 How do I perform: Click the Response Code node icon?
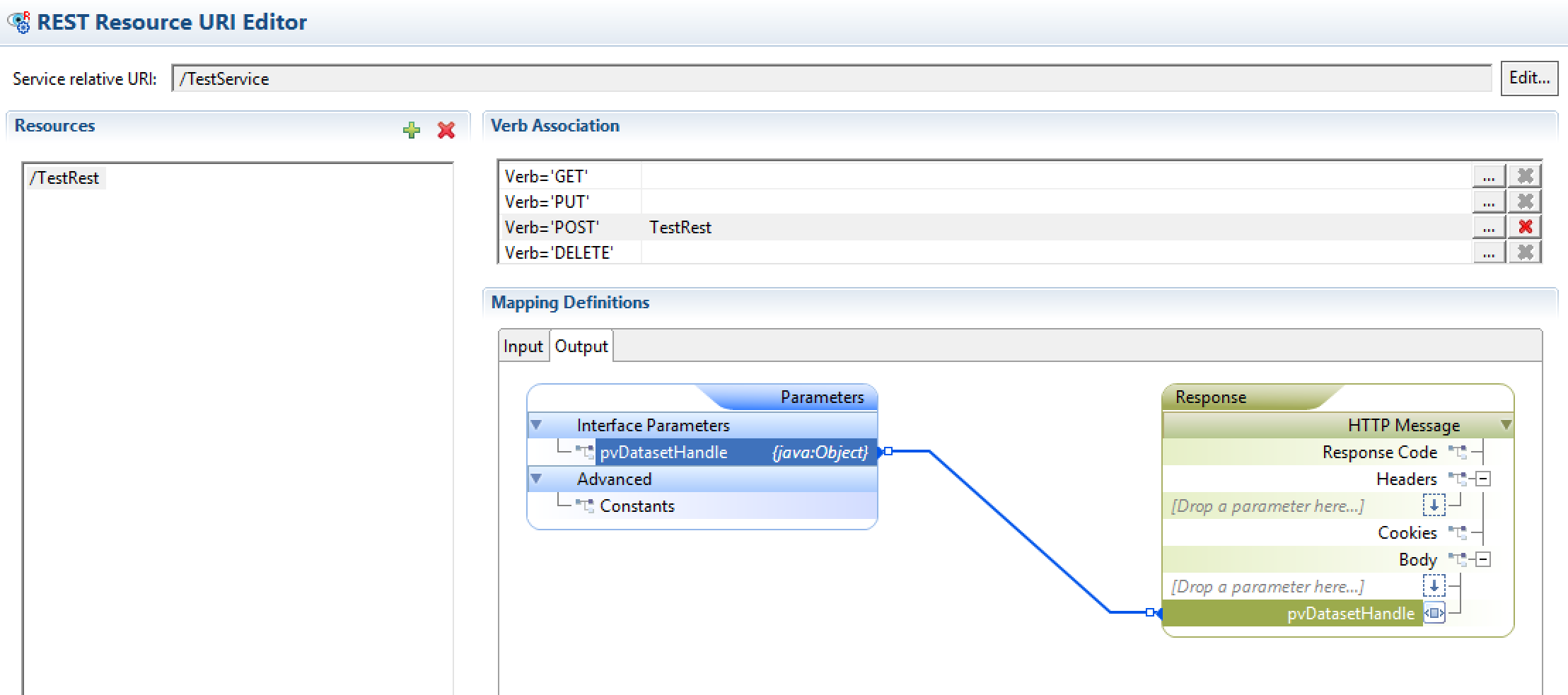point(1457,452)
